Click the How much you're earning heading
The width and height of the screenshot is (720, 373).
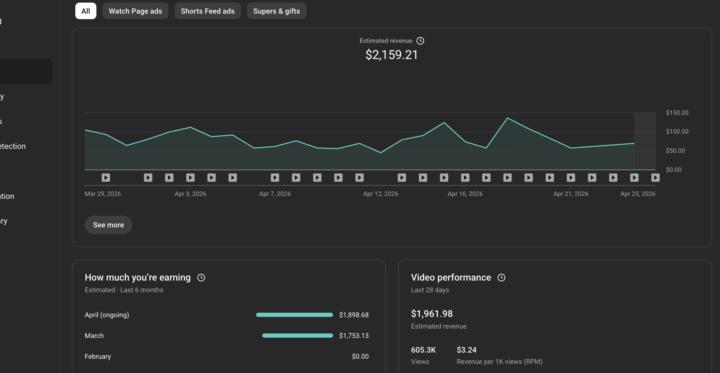pos(138,277)
